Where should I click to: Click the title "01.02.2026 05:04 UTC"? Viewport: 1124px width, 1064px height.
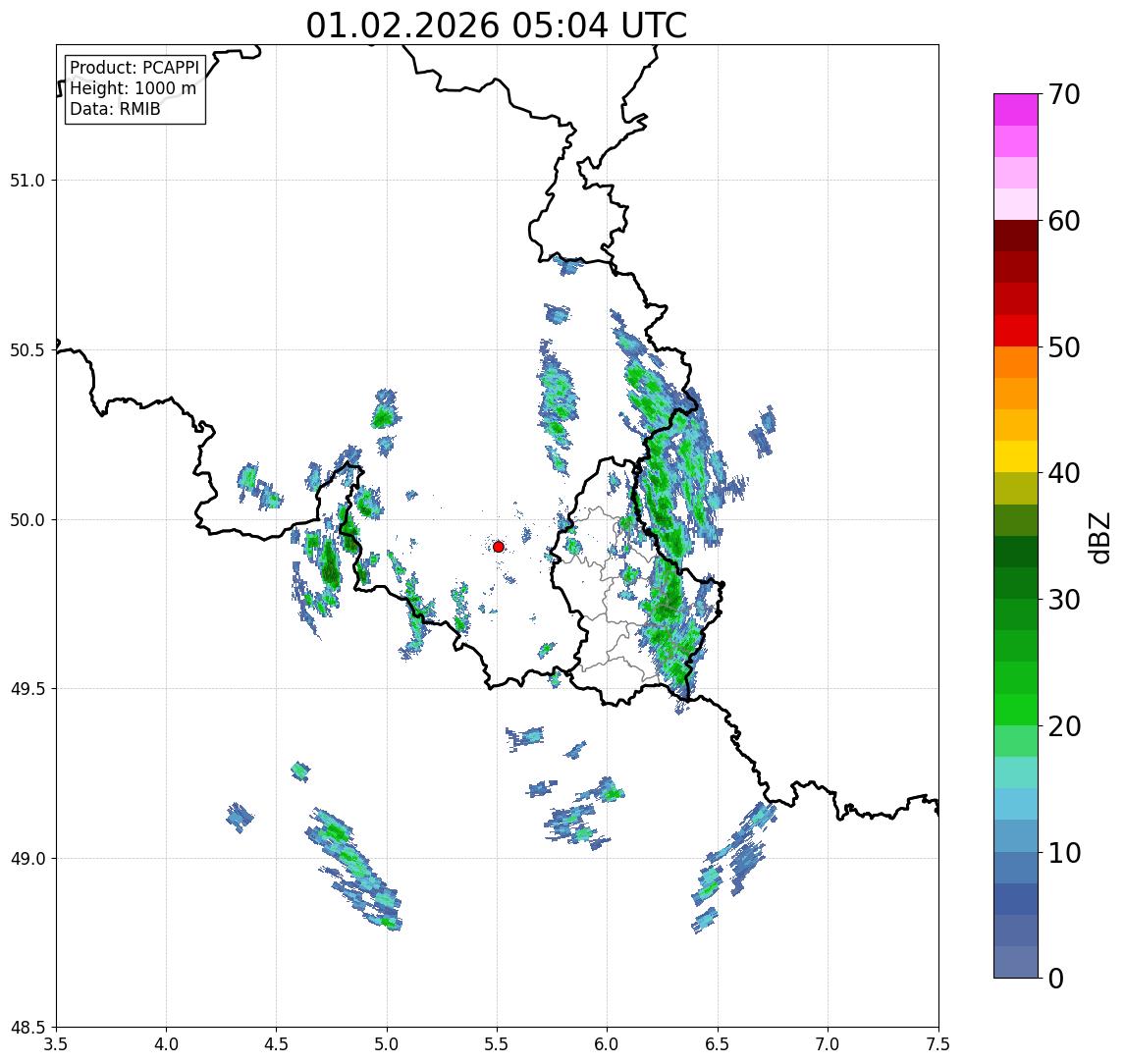(x=496, y=26)
